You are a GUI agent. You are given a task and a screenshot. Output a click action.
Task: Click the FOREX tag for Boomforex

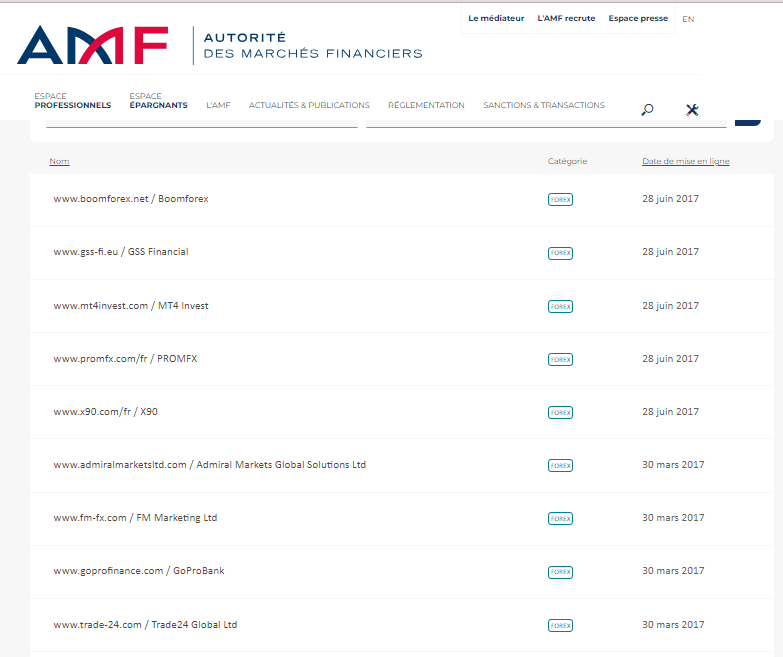click(x=560, y=199)
